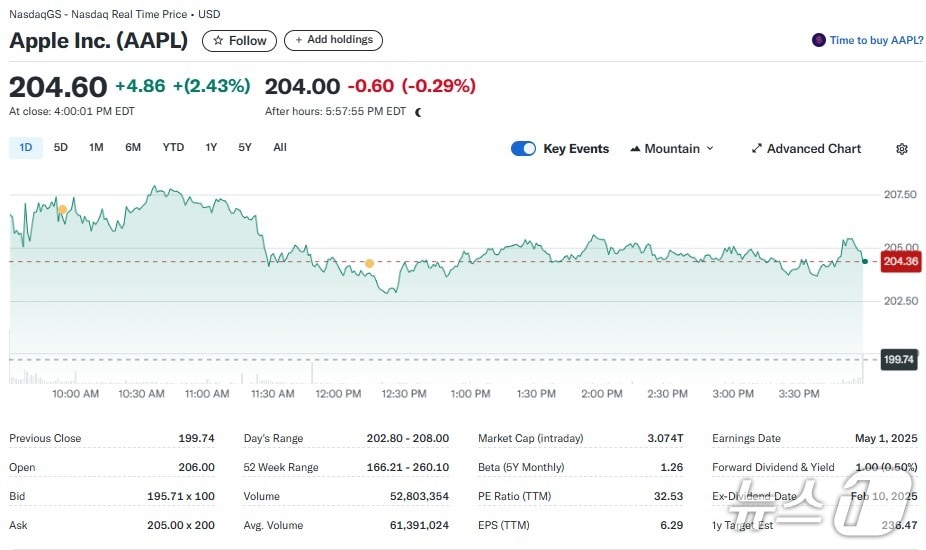Click the first yellow key event dot
Image resolution: width=926 pixels, height=550 pixels.
62,210
